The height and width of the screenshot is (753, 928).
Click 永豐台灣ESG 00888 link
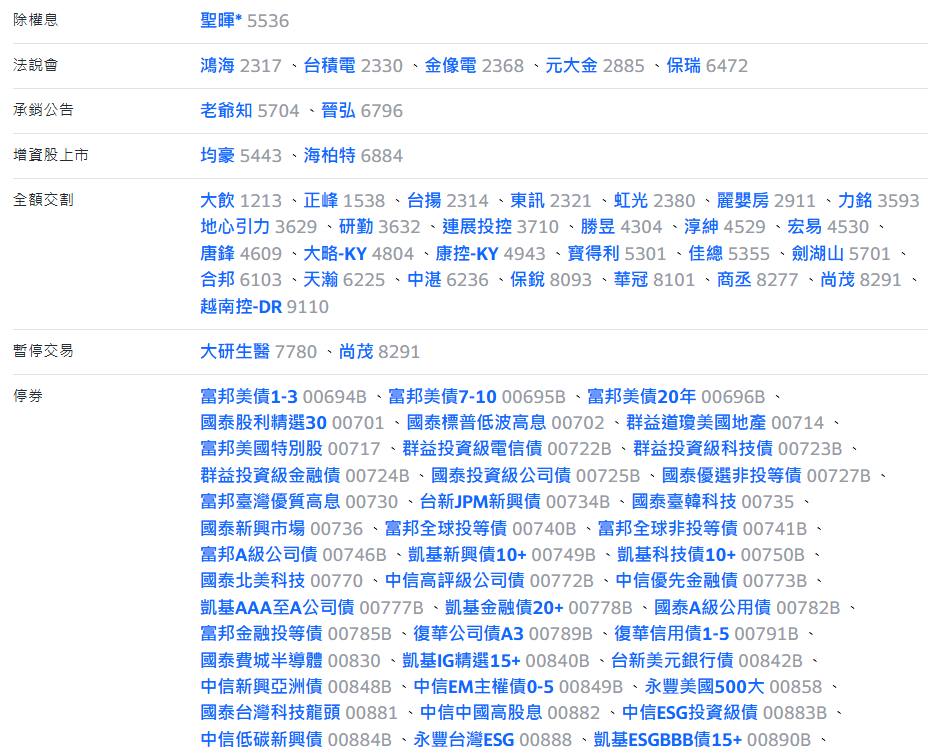(x=493, y=739)
